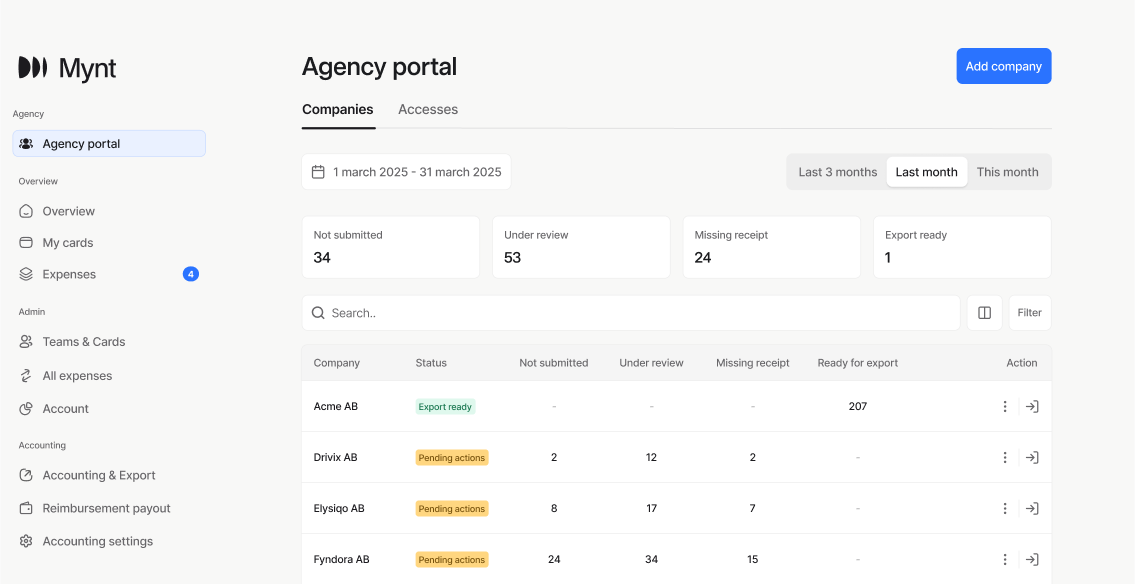Click the Accounting settings gear icon
Image resolution: width=1135 pixels, height=584 pixels.
point(26,541)
